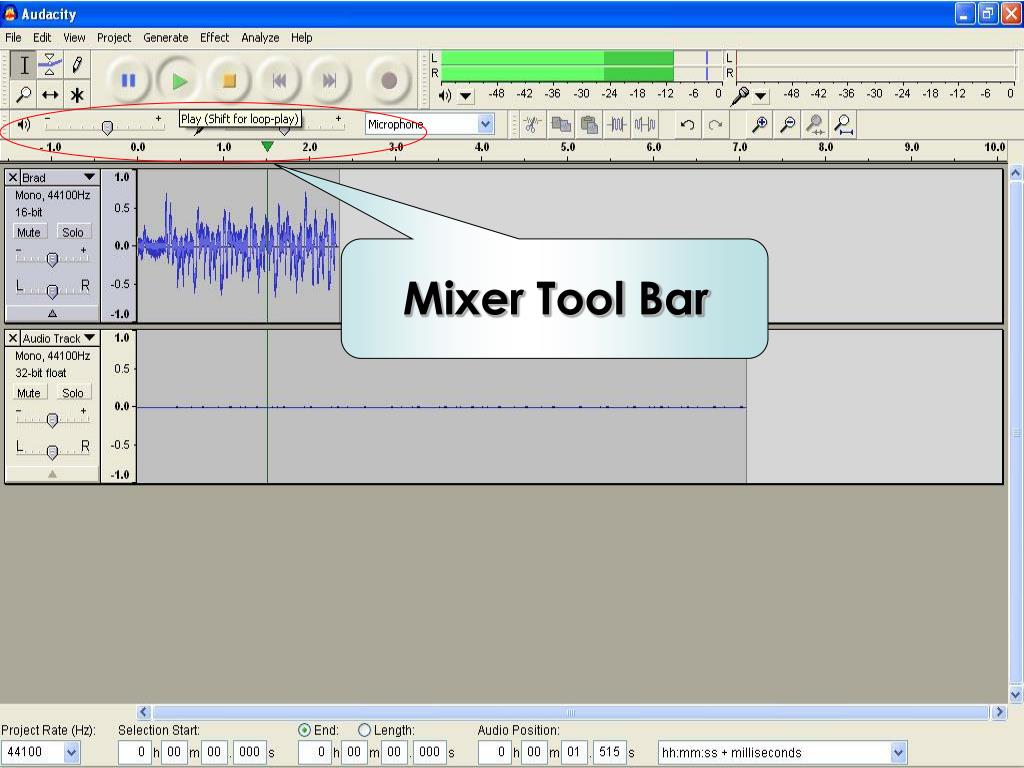Close the Brad track with X
The image size is (1024, 768).
pos(13,177)
